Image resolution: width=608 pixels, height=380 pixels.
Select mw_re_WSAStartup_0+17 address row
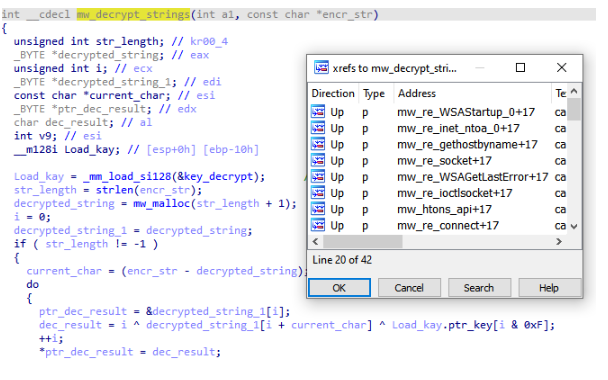(x=466, y=112)
